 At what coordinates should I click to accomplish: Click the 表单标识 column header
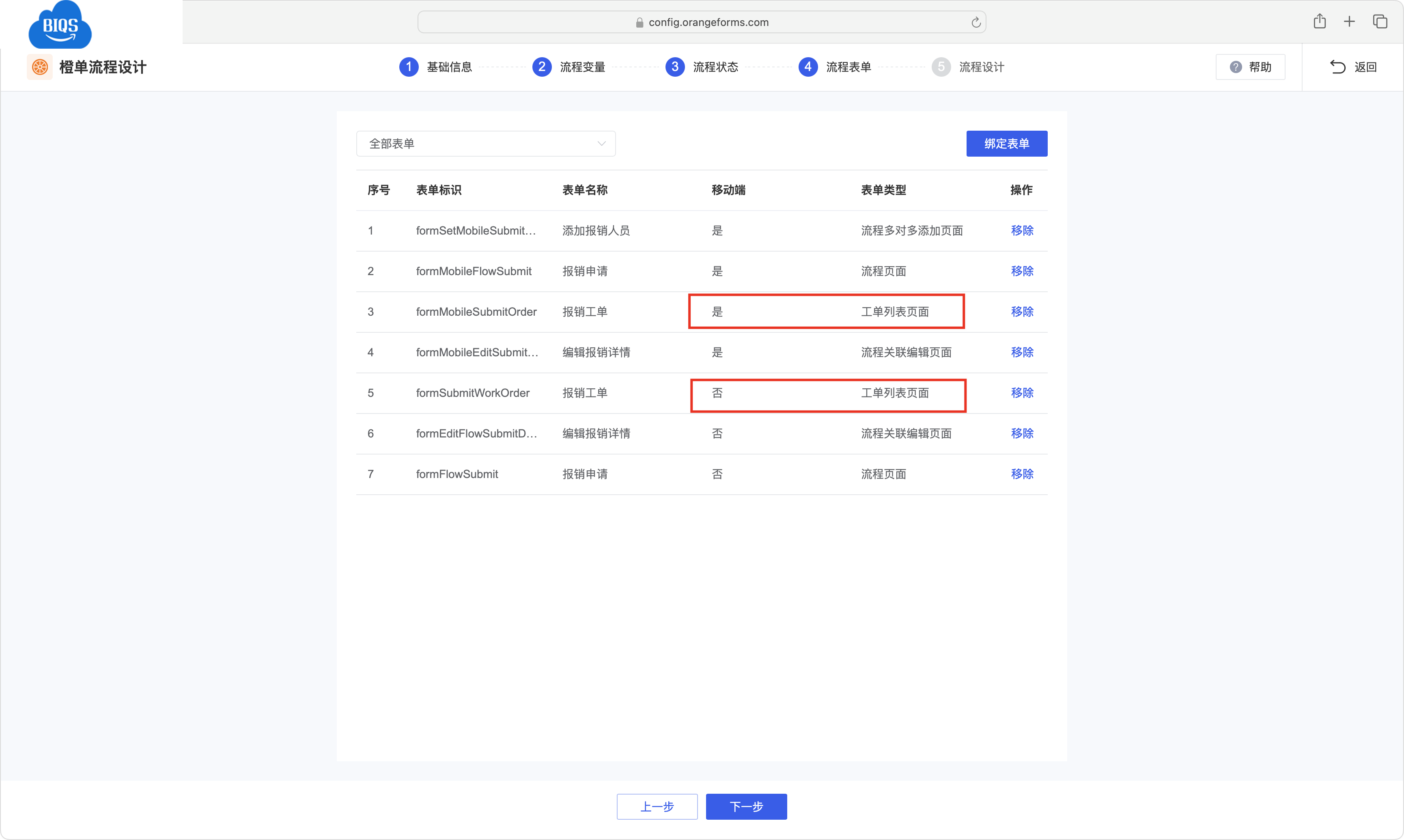pyautogui.click(x=439, y=190)
